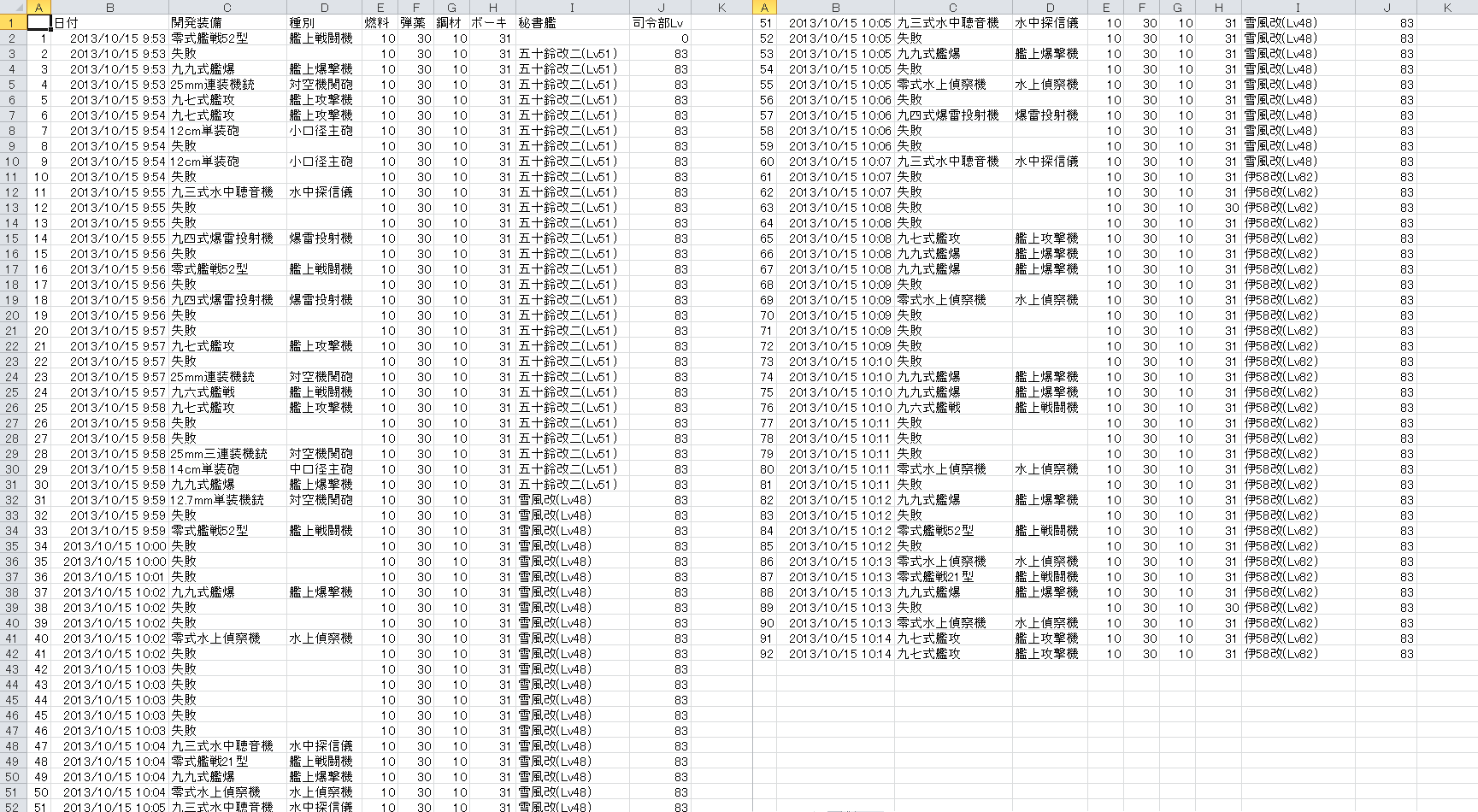
Task: Select date 2013/10/15 10:01 cell
Action: click(110, 577)
